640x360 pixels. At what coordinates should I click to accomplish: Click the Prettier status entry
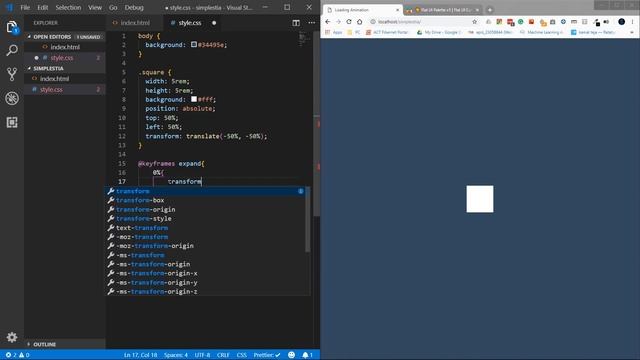pyautogui.click(x=267, y=355)
